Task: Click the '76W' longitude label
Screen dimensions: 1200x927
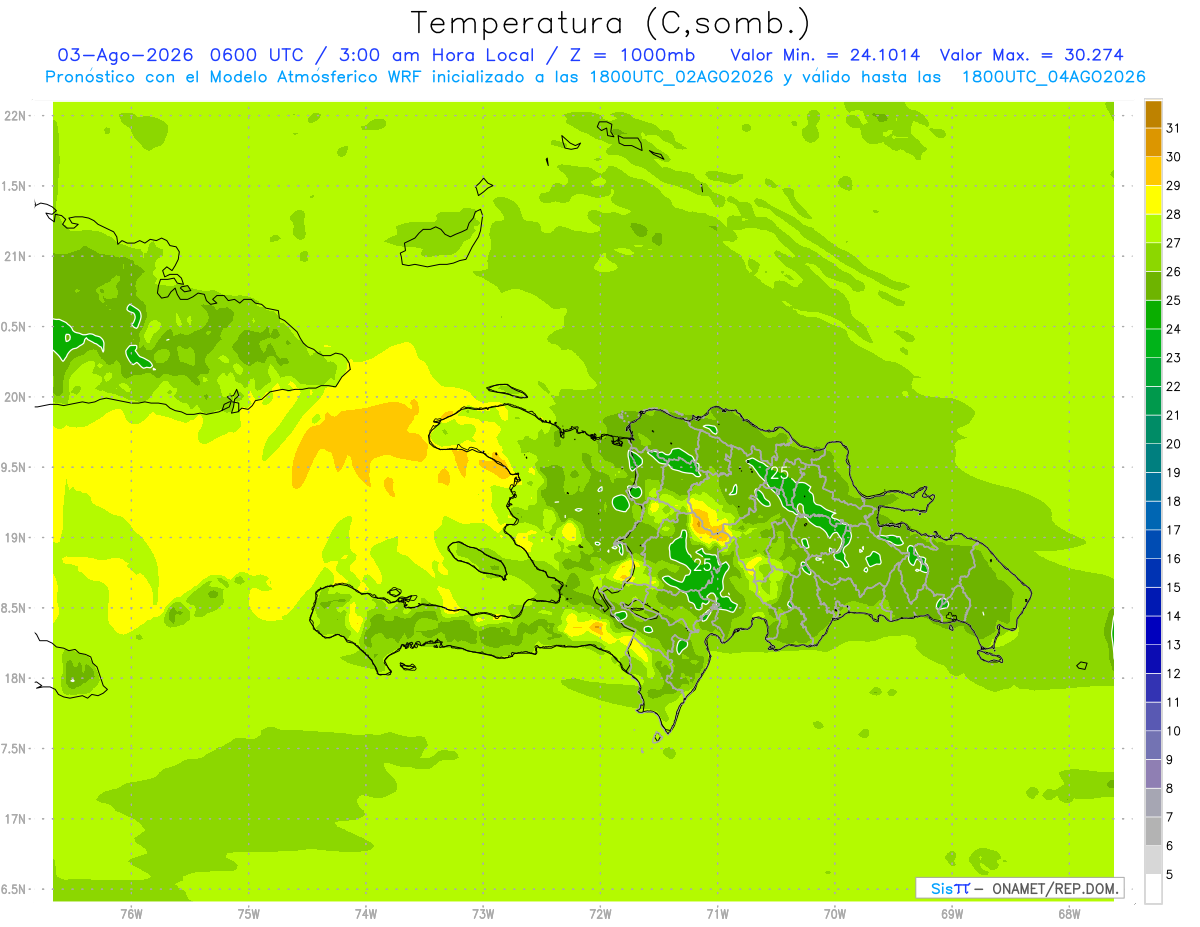Action: pyautogui.click(x=131, y=914)
